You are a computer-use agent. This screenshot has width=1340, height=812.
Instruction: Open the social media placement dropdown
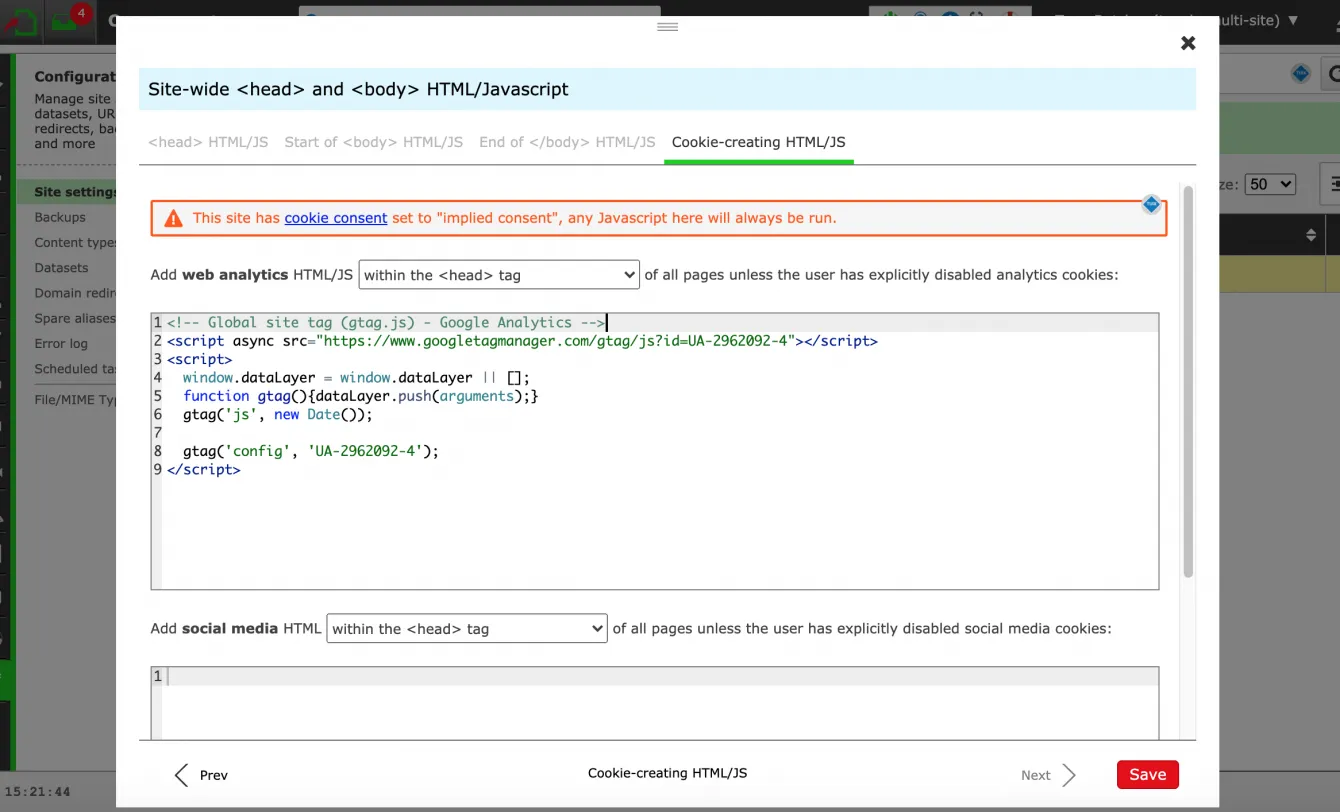[x=467, y=629]
